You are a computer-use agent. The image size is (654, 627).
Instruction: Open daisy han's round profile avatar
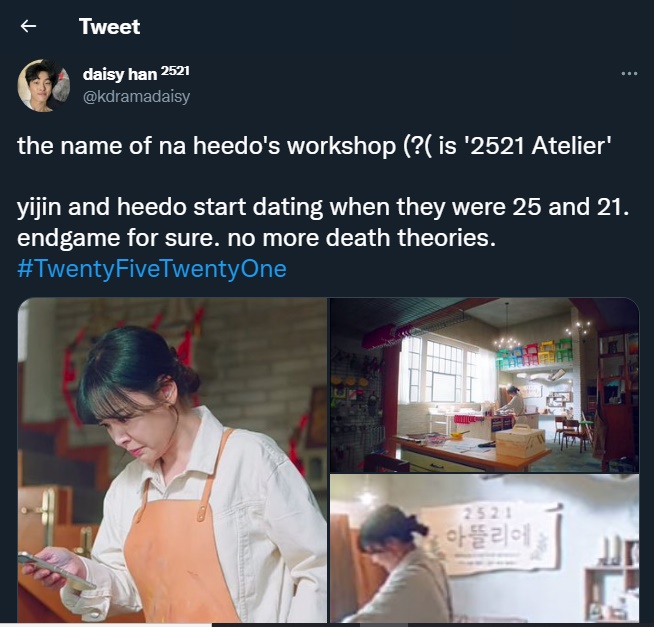(43, 86)
